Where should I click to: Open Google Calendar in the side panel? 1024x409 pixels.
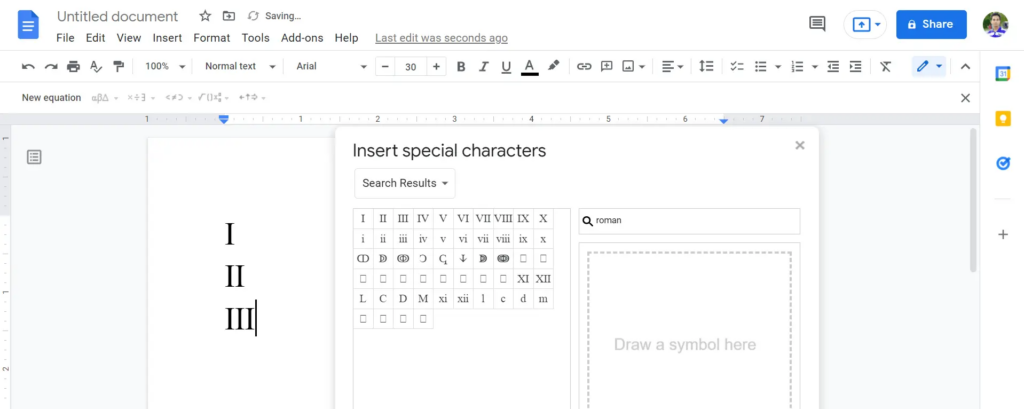(x=1003, y=74)
